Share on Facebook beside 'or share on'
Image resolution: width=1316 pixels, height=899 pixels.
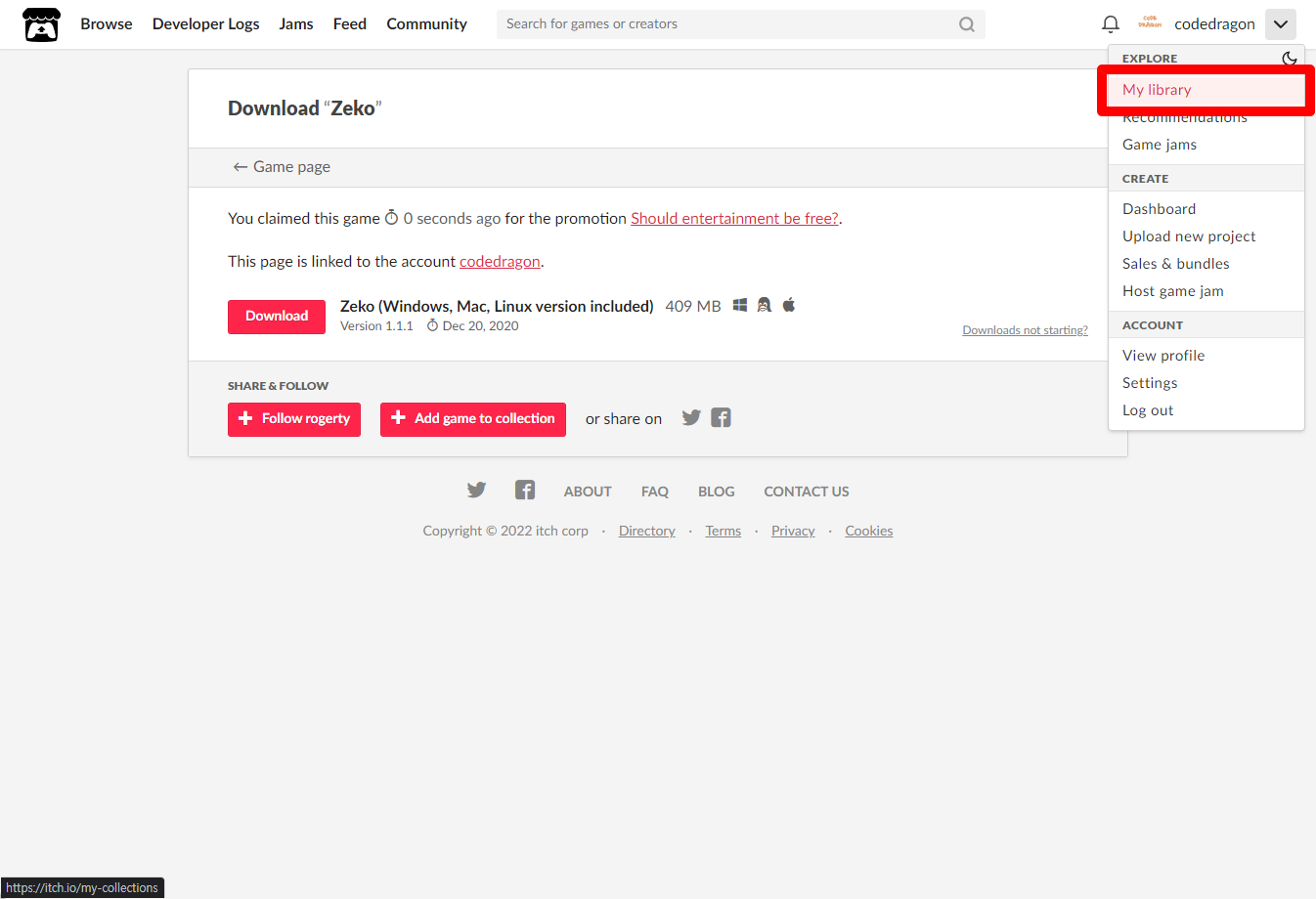click(x=721, y=418)
